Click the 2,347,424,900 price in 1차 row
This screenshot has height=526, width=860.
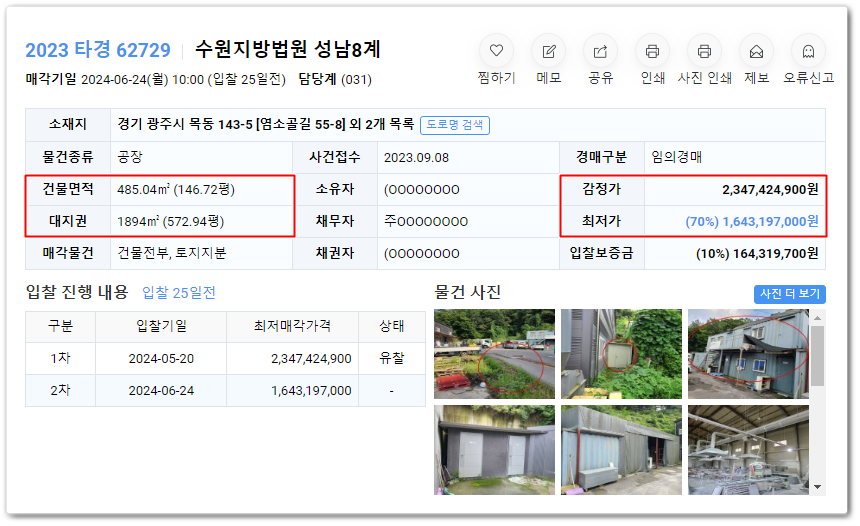tap(311, 359)
